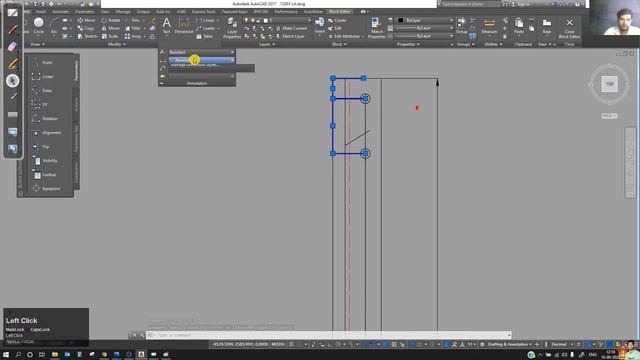This screenshot has height=360, width=640.
Task: Switch to Block Editor ribbon tab
Action: point(340,11)
